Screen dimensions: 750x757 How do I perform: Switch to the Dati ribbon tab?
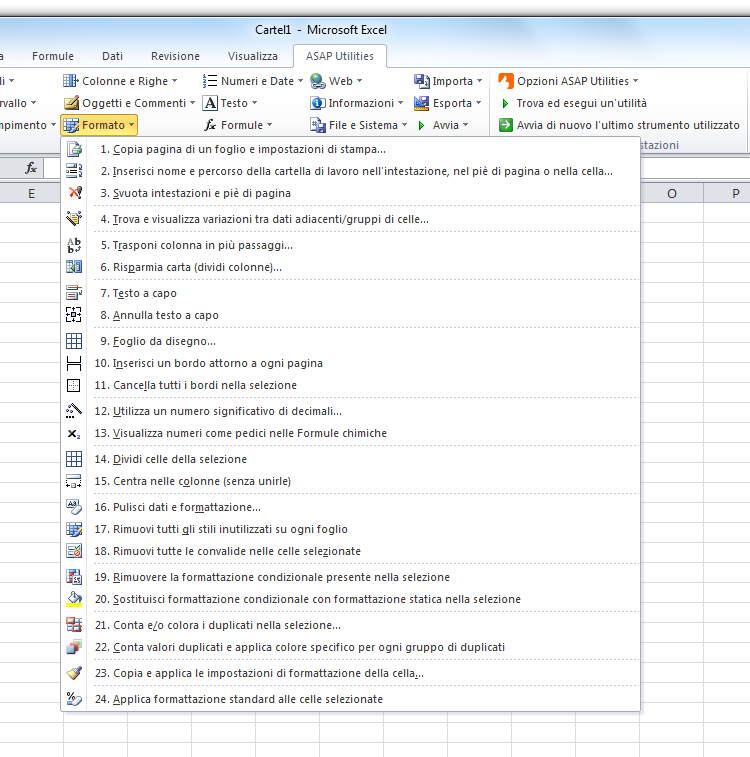point(112,56)
